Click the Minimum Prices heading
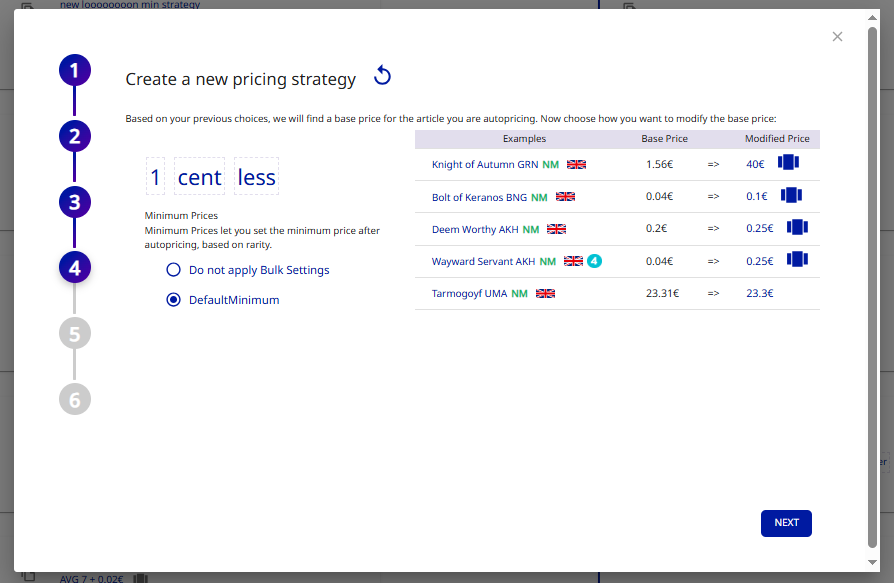The image size is (894, 583). coord(181,215)
